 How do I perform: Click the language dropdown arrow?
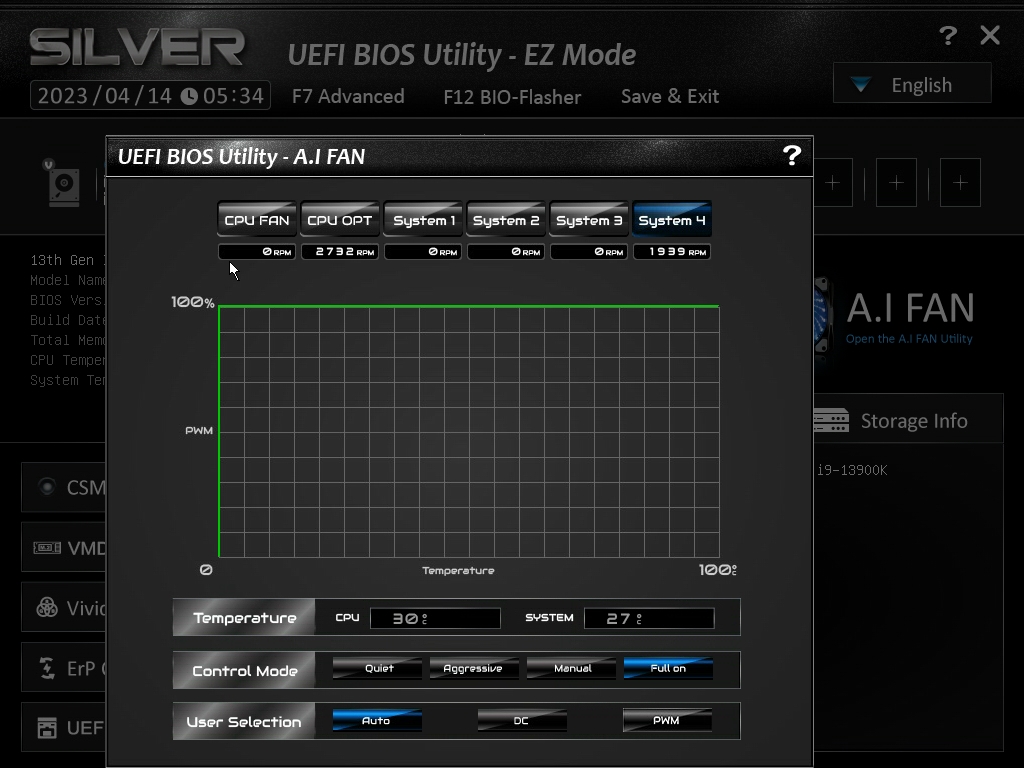(861, 84)
